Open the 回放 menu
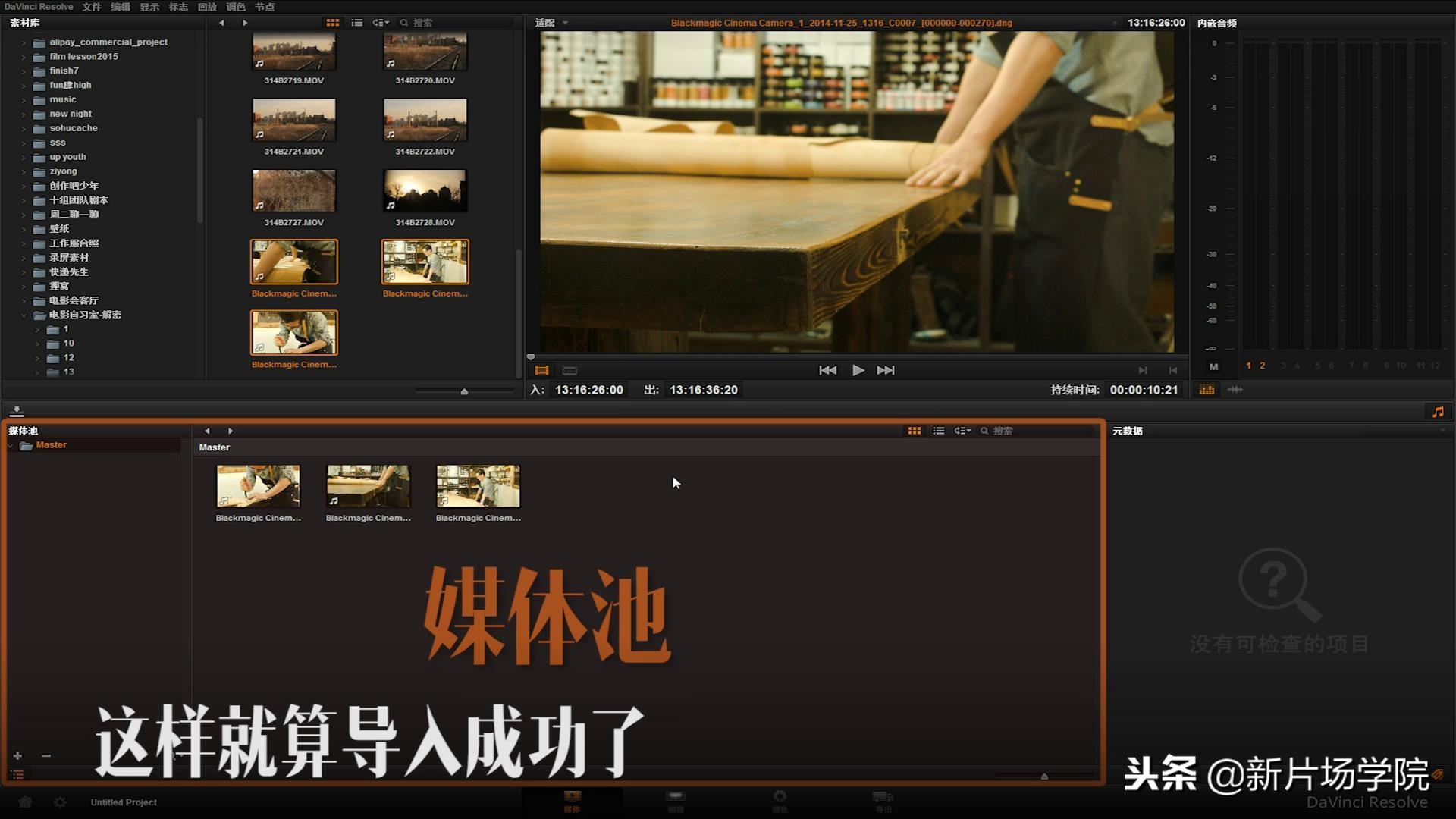Screen dimensions: 1456x819 click(x=207, y=7)
